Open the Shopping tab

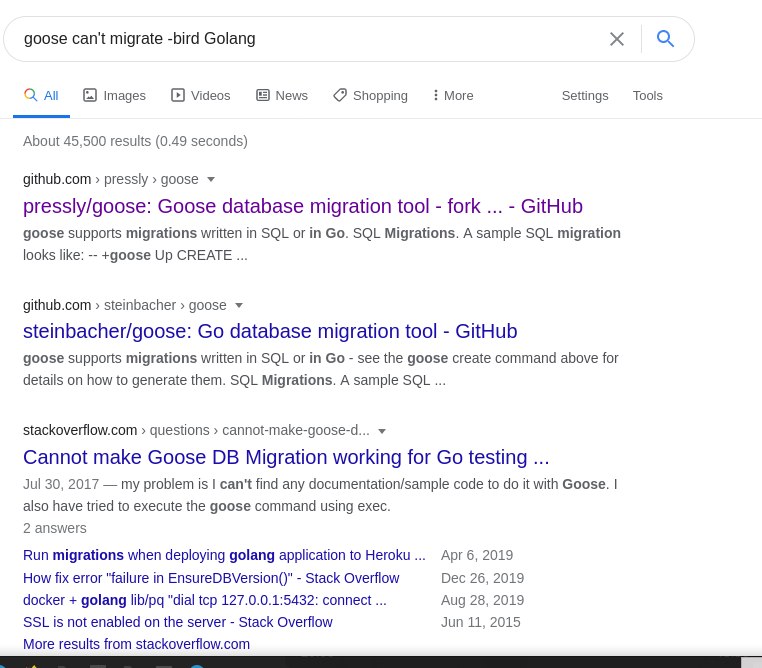point(370,95)
